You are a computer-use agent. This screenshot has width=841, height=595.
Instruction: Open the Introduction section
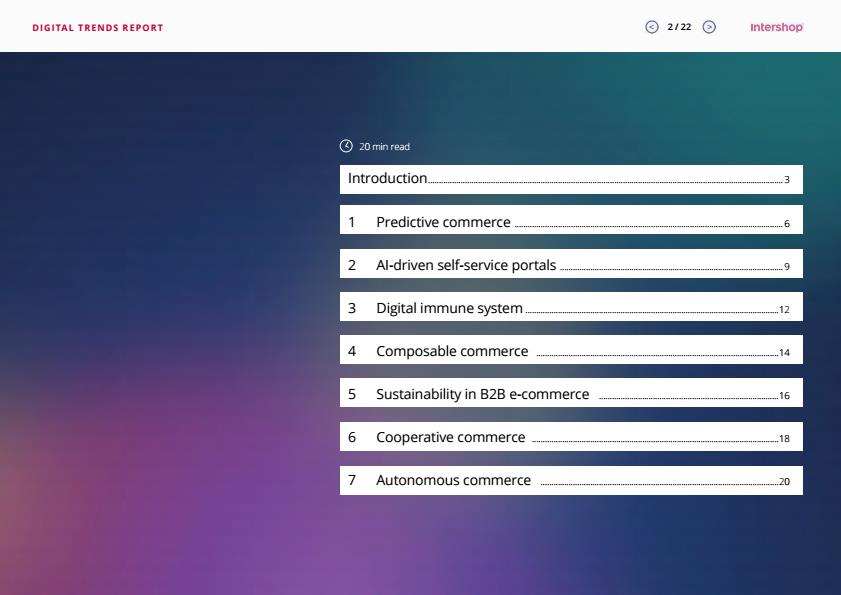(571, 179)
